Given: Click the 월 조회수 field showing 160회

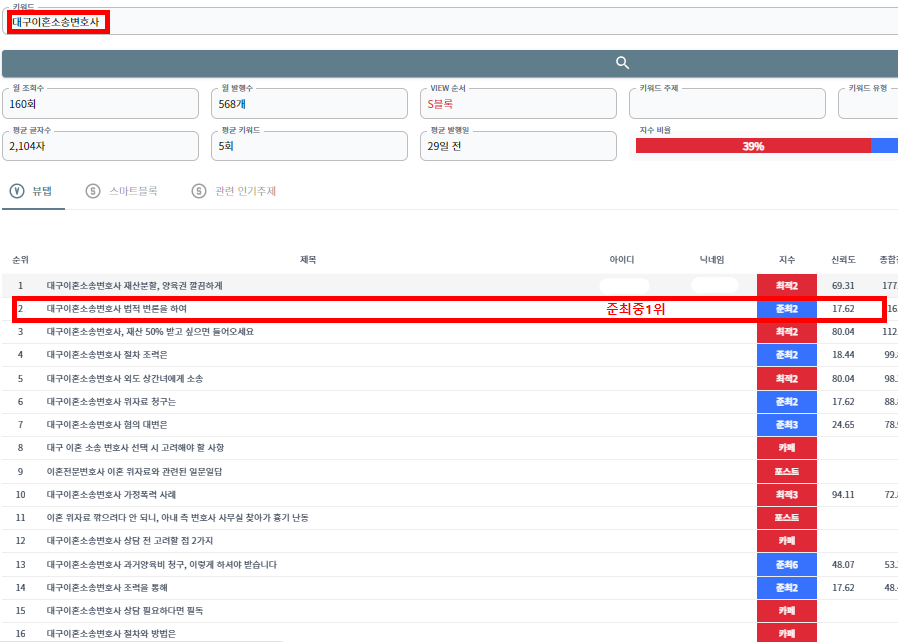Looking at the screenshot, I should [101, 104].
